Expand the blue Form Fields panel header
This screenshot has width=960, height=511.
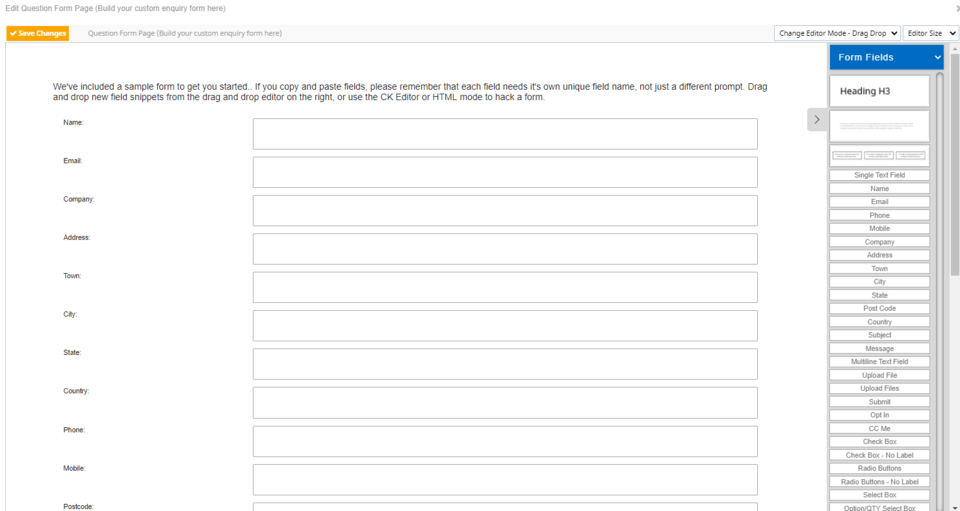pos(887,58)
